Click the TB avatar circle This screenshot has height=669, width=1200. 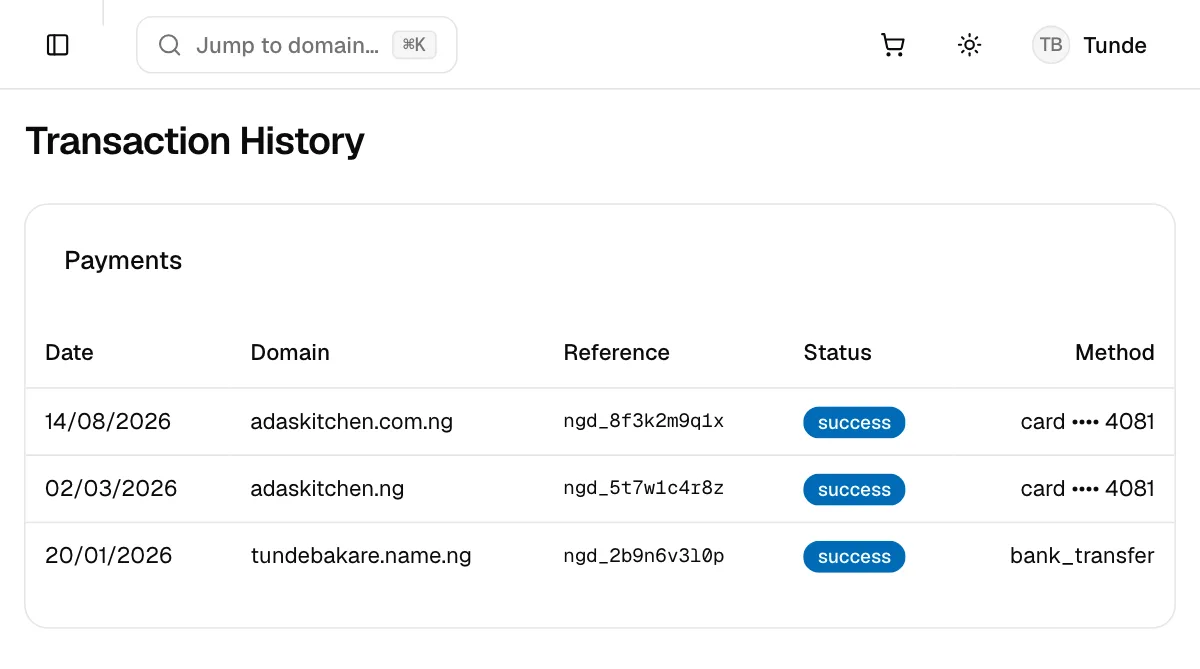click(1051, 45)
